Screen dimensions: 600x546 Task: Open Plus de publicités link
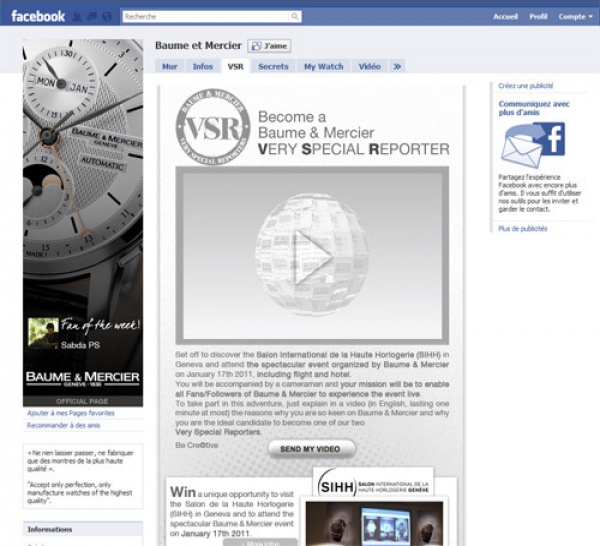click(x=522, y=228)
